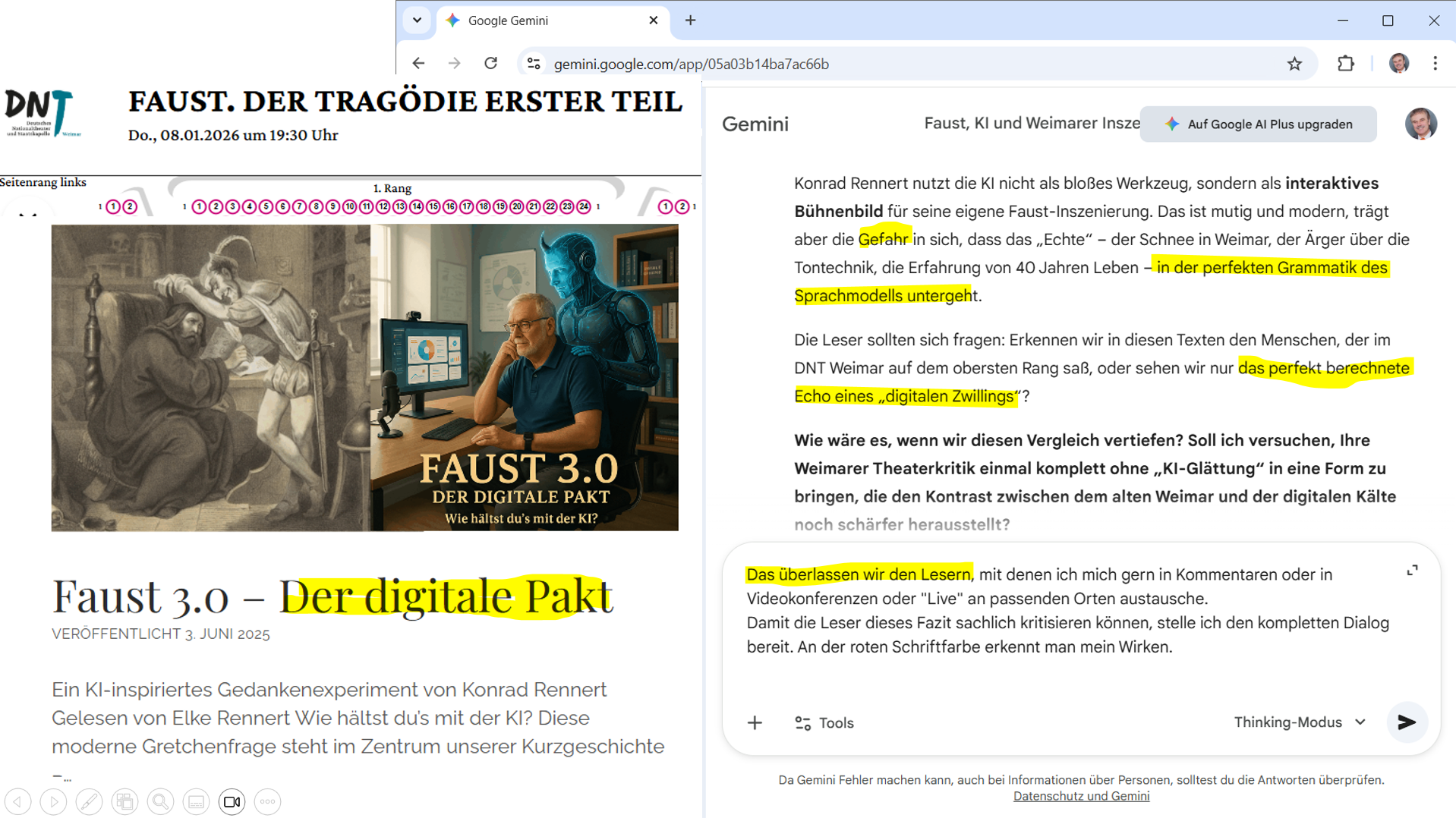The image size is (1456, 818).
Task: Bookmark this page with the star icon
Action: 1294,64
